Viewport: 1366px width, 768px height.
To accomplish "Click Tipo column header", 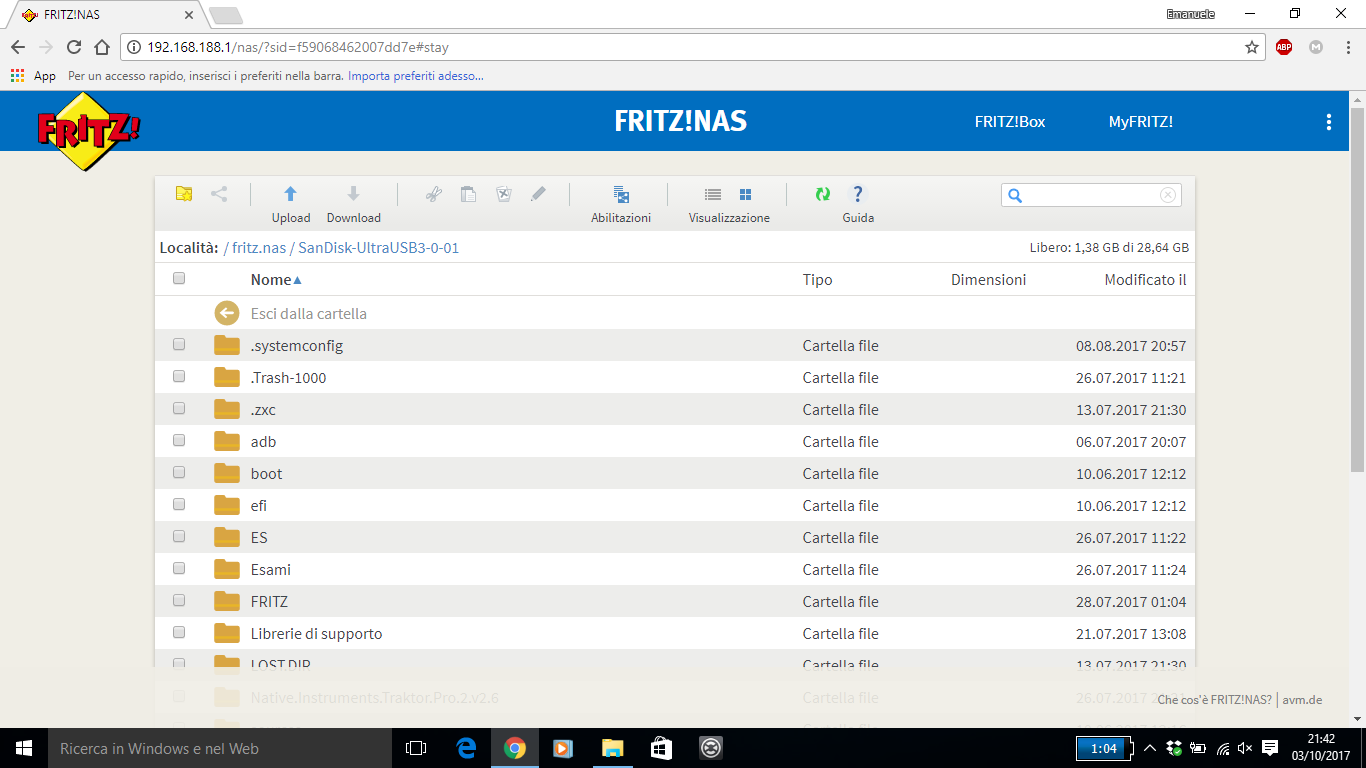I will coord(817,280).
